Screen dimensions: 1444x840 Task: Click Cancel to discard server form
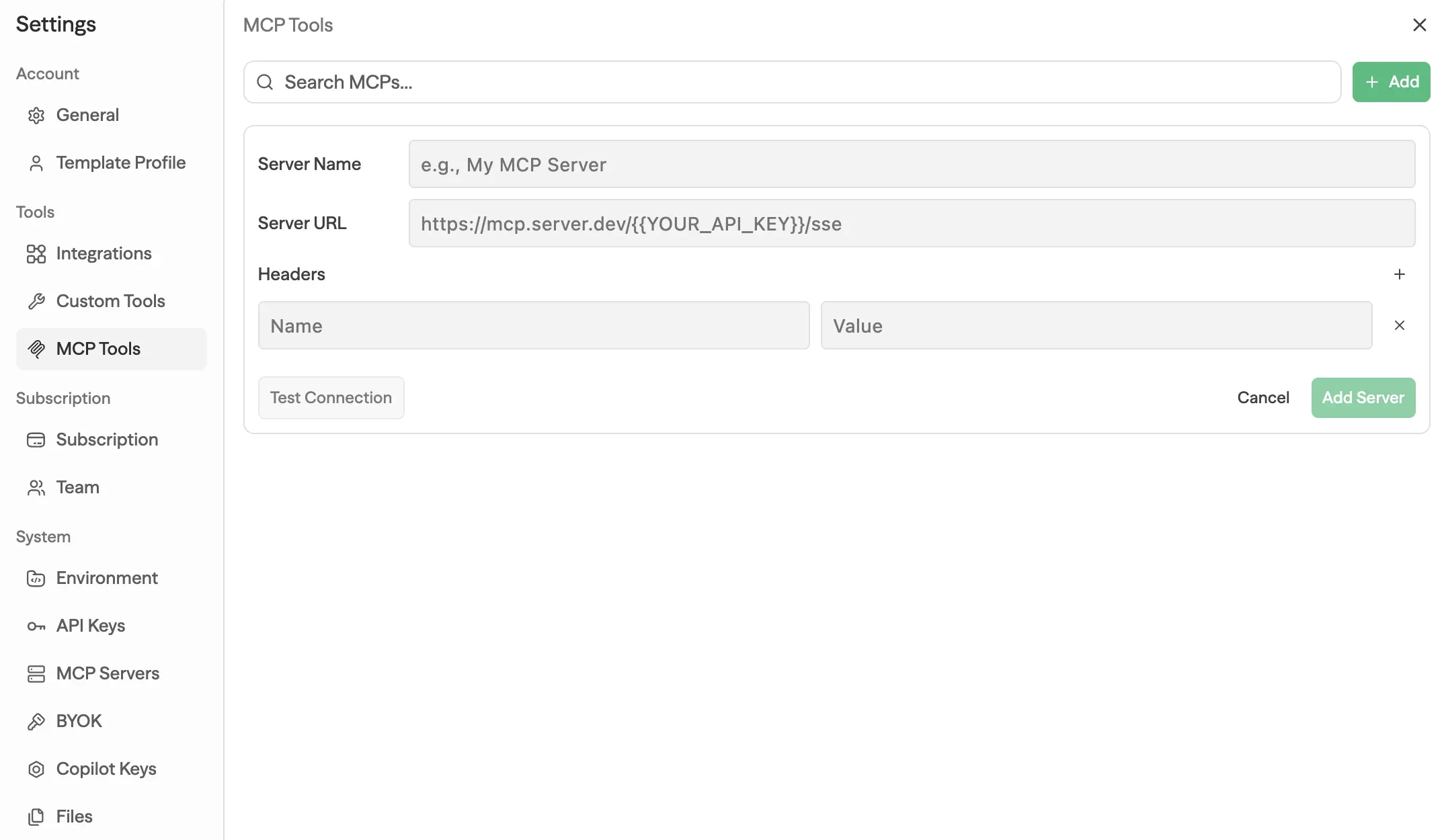(1262, 398)
